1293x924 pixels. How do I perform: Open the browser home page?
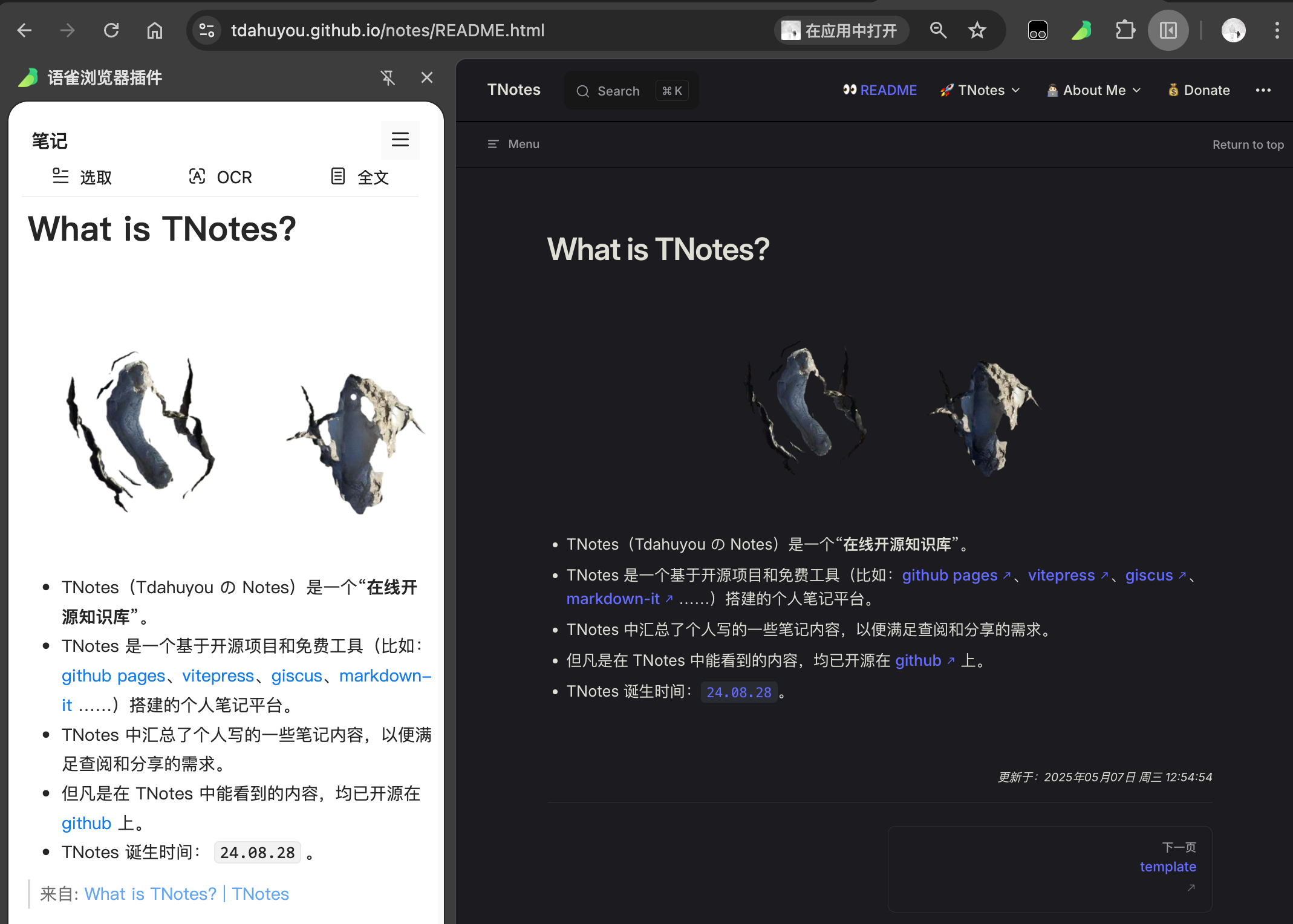pos(155,30)
